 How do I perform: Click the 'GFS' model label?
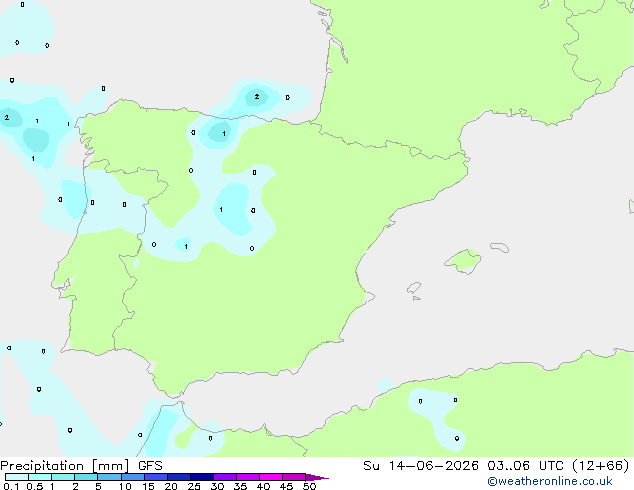click(150, 466)
